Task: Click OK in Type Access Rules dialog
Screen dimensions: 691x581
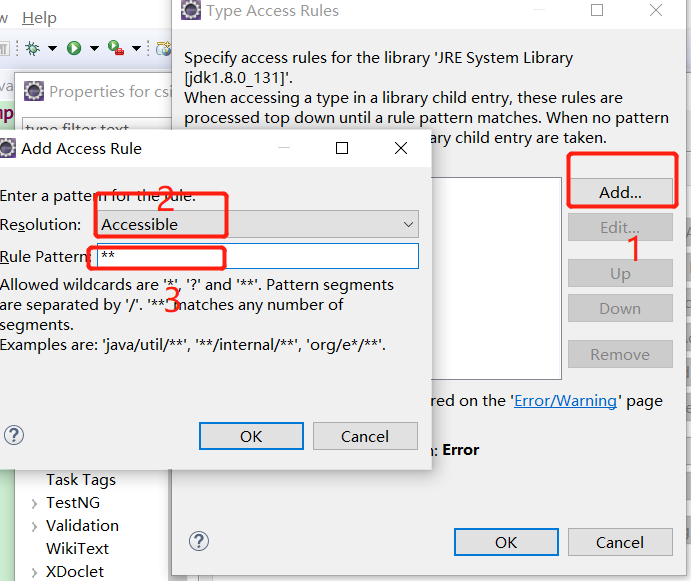Action: point(506,542)
